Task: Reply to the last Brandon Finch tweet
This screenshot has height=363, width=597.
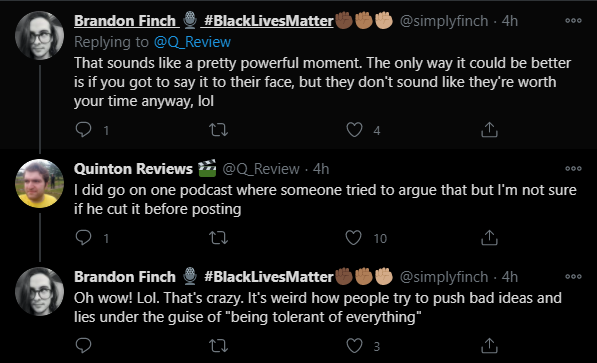Action: click(83, 345)
